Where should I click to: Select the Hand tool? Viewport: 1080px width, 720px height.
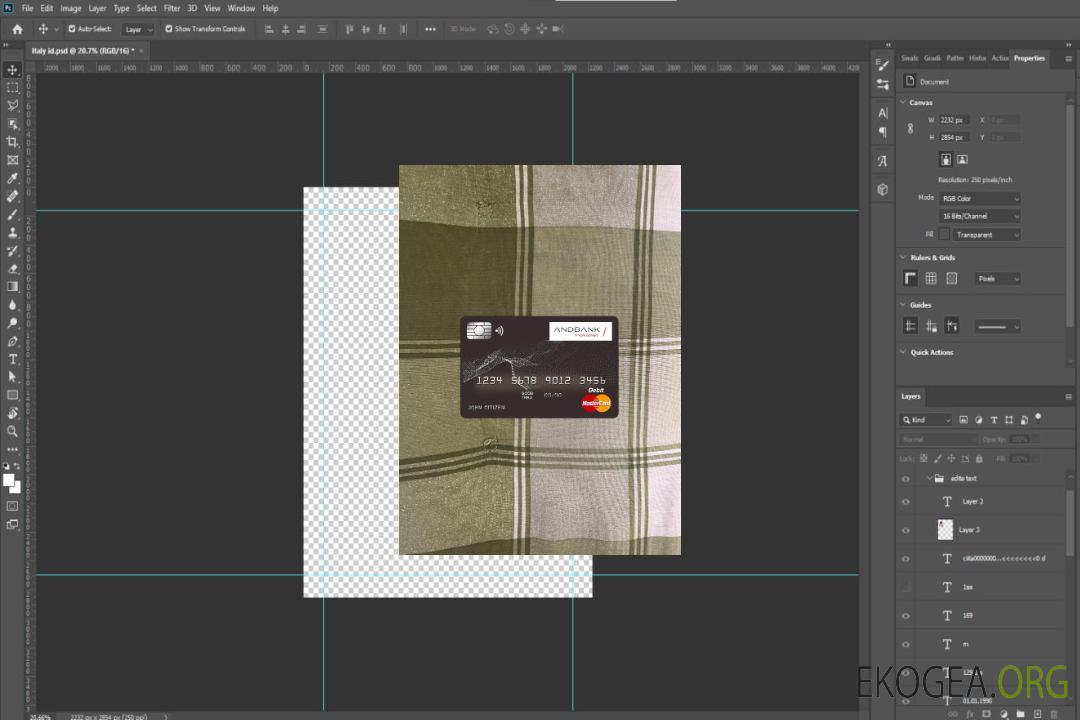pos(12,413)
